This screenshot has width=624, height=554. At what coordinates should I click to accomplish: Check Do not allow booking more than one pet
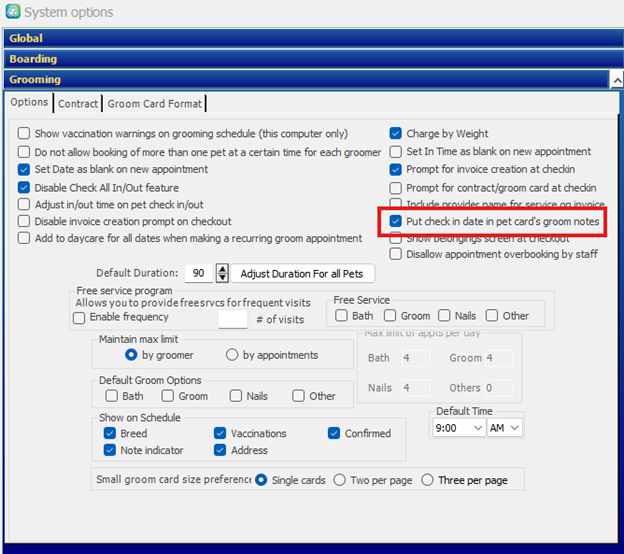click(24, 152)
